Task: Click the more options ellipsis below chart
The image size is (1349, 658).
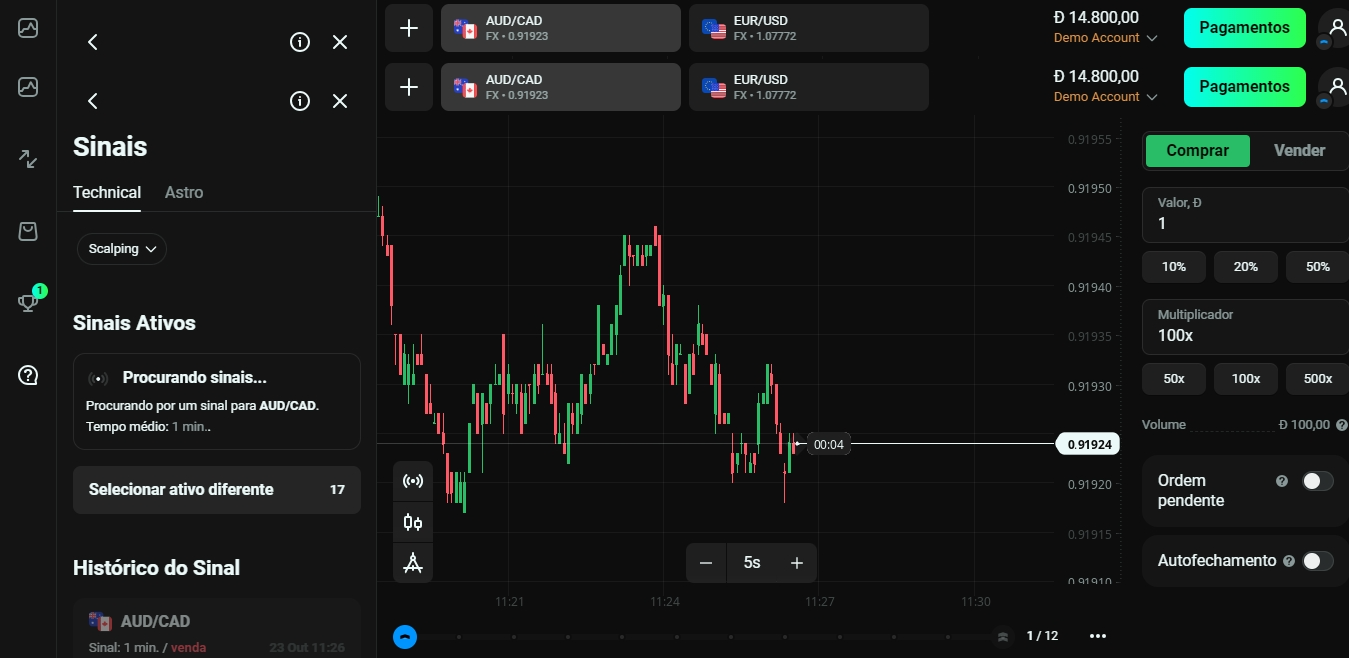Action: pyautogui.click(x=1098, y=636)
